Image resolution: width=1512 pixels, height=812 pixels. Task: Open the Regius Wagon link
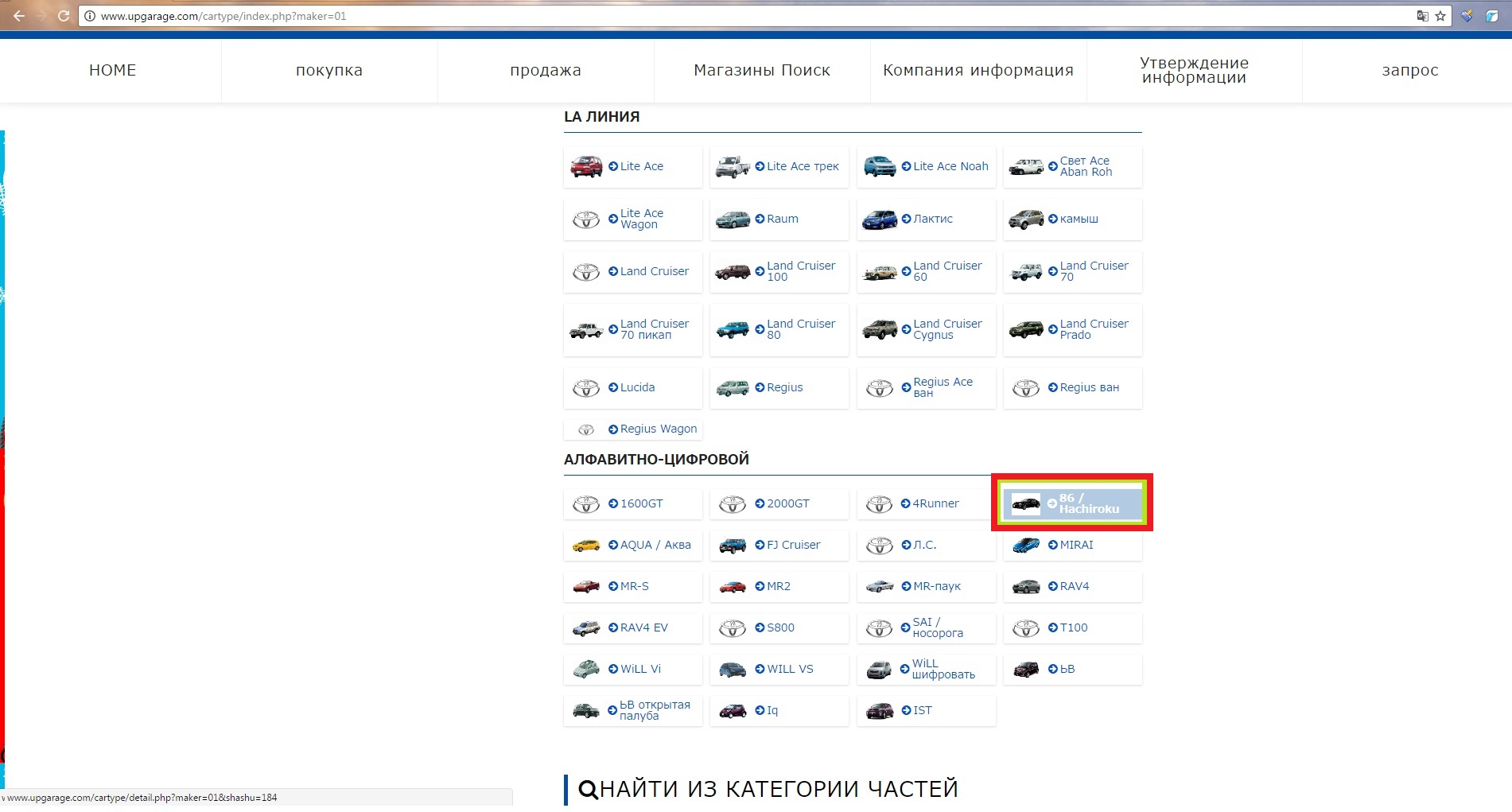click(659, 429)
